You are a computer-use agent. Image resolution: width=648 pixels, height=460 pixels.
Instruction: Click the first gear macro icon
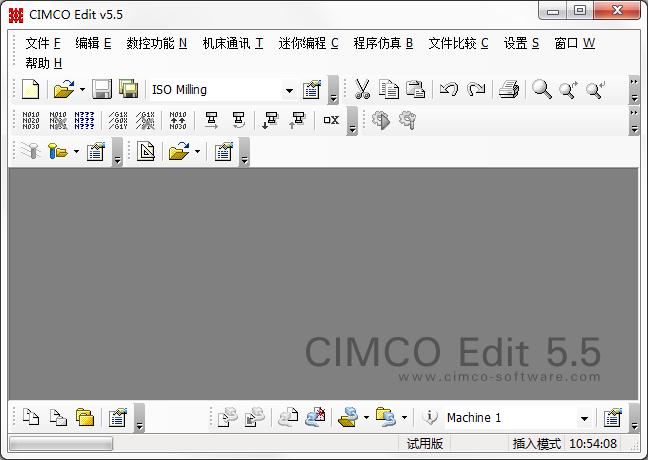381,120
